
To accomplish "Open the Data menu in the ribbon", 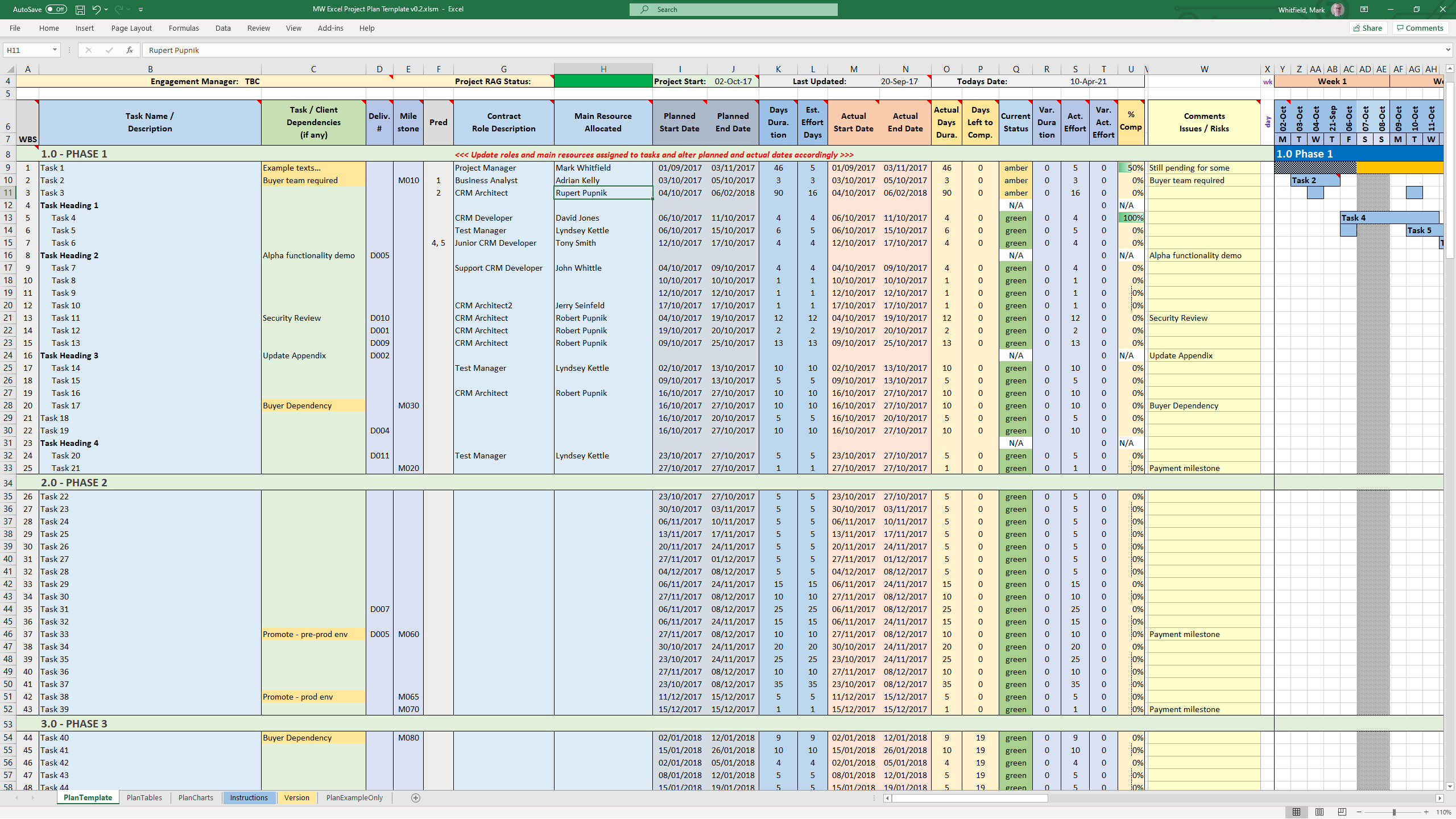I will pos(224,28).
